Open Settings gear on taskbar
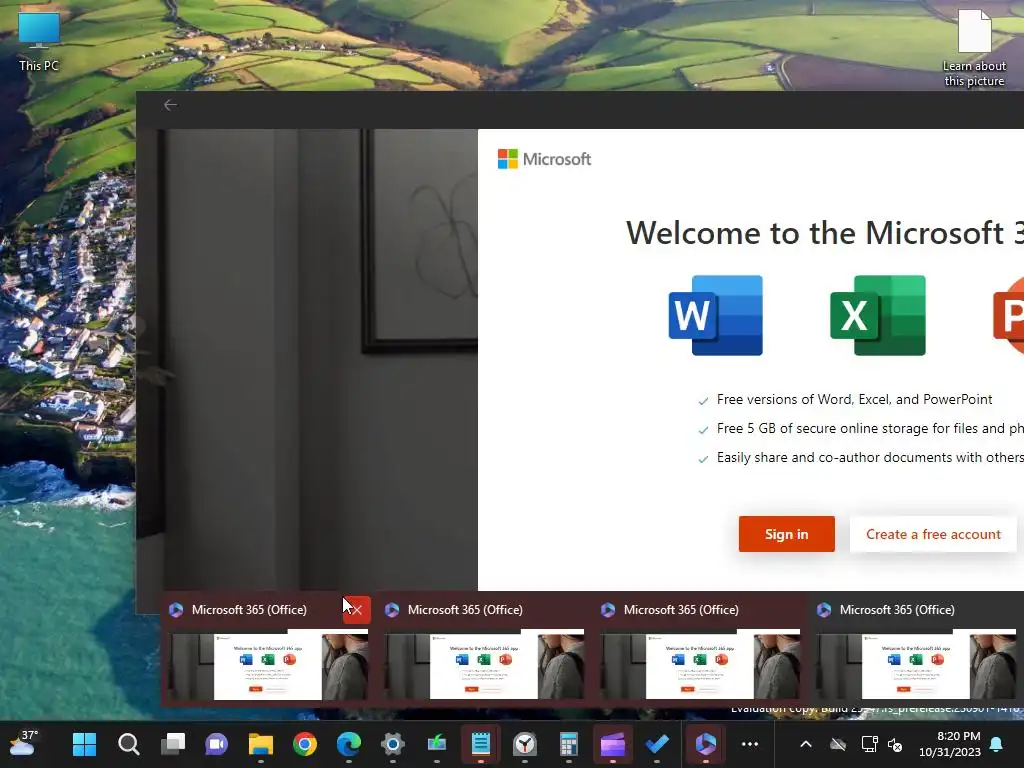 pos(392,744)
